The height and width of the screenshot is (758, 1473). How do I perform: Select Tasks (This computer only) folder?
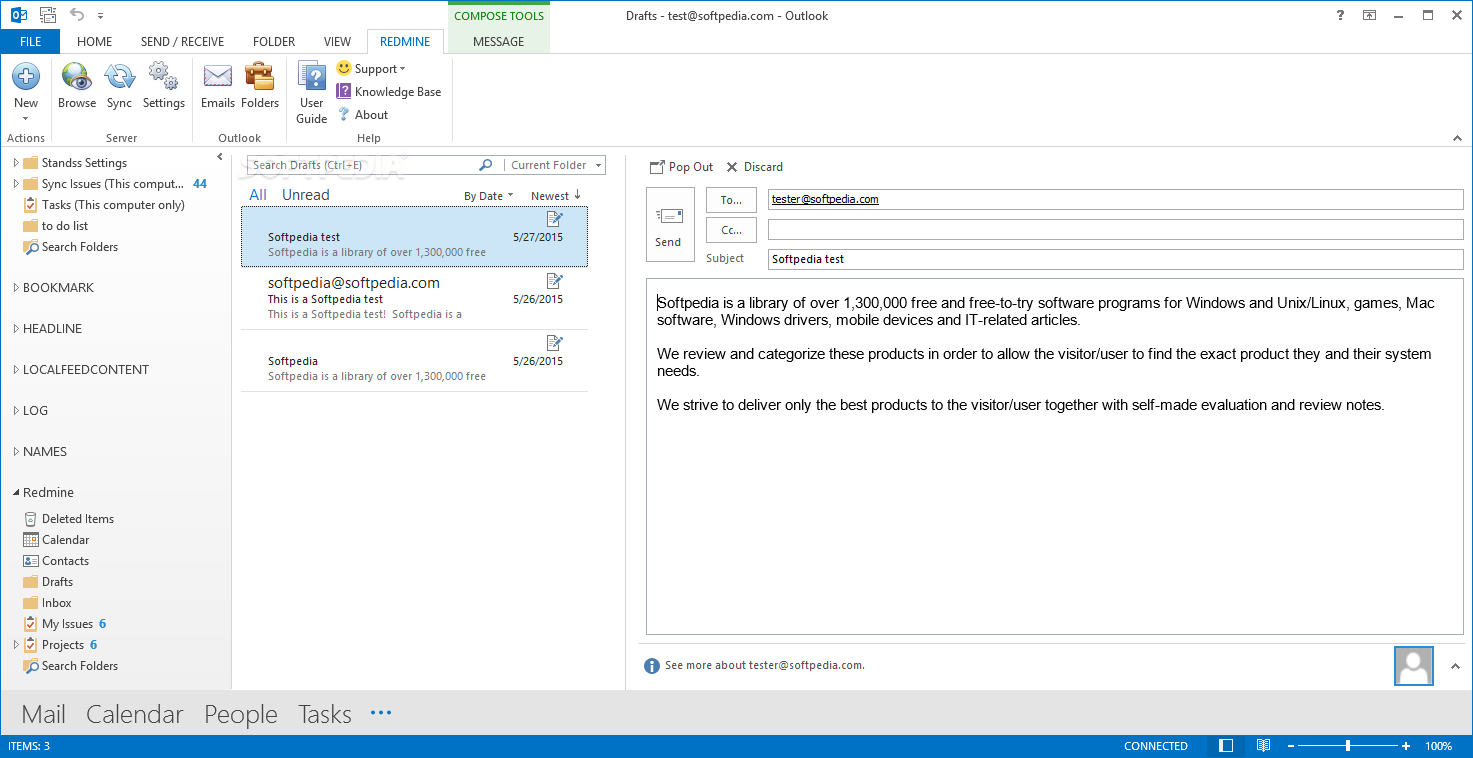point(104,205)
